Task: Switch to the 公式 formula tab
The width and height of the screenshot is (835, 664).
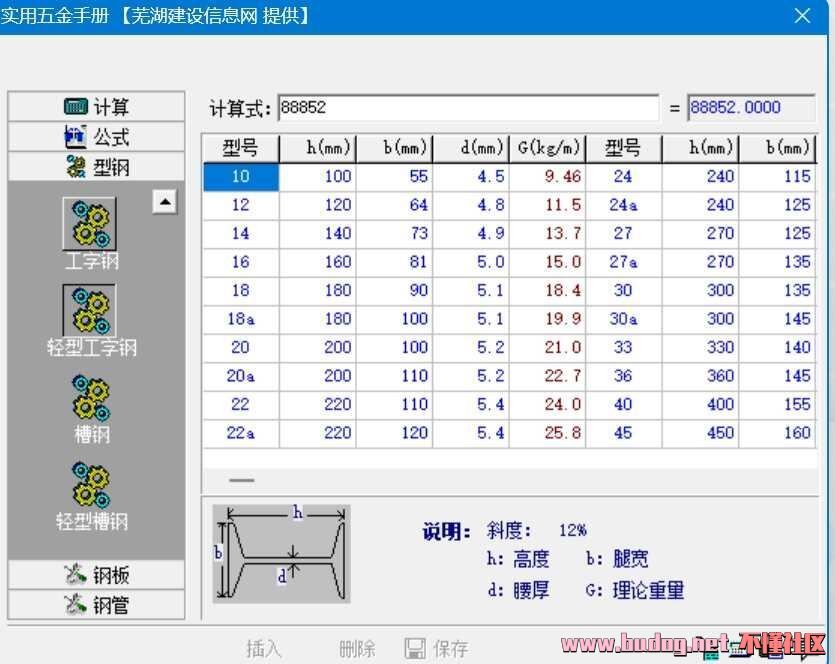Action: click(96, 137)
